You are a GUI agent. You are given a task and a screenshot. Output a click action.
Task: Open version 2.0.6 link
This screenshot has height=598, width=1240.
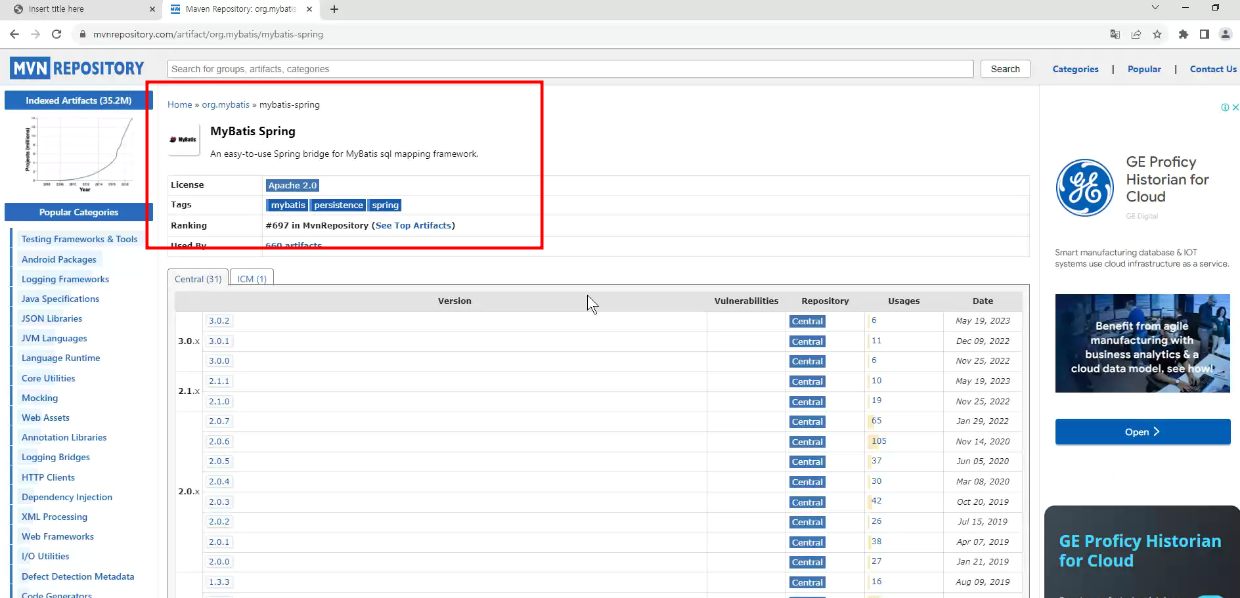click(219, 441)
